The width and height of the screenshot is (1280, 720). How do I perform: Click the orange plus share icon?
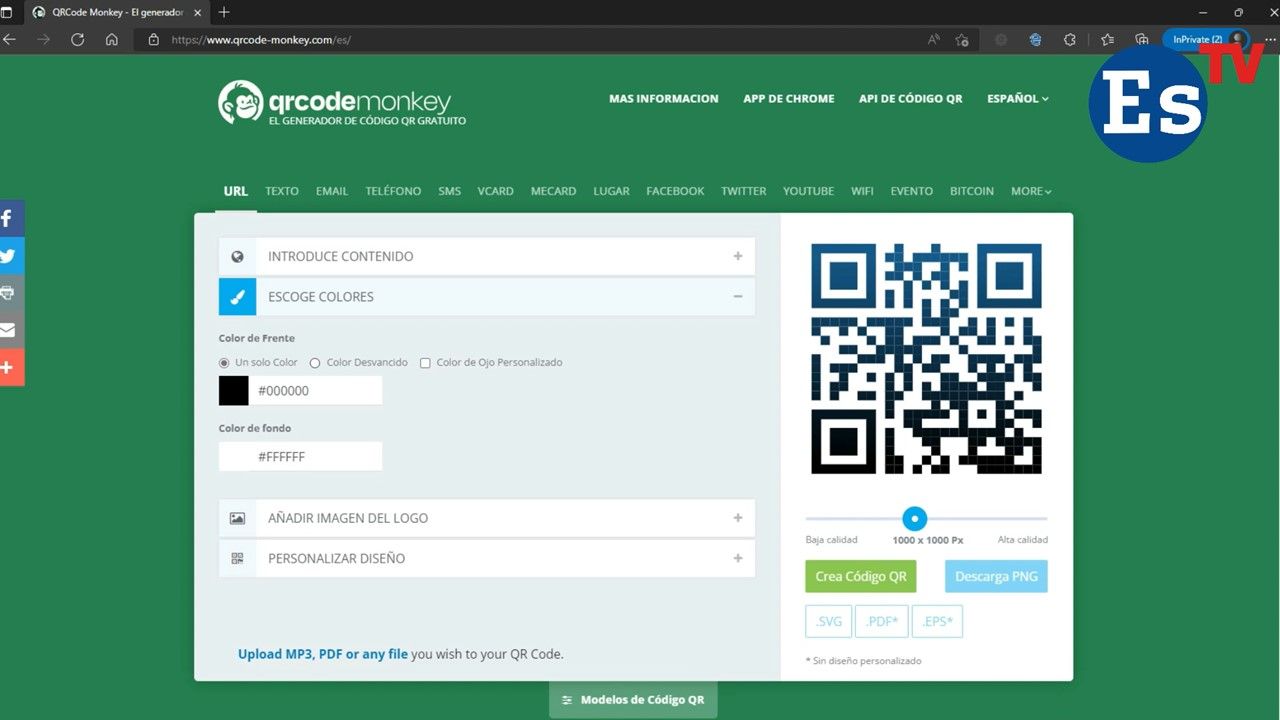pos(9,368)
